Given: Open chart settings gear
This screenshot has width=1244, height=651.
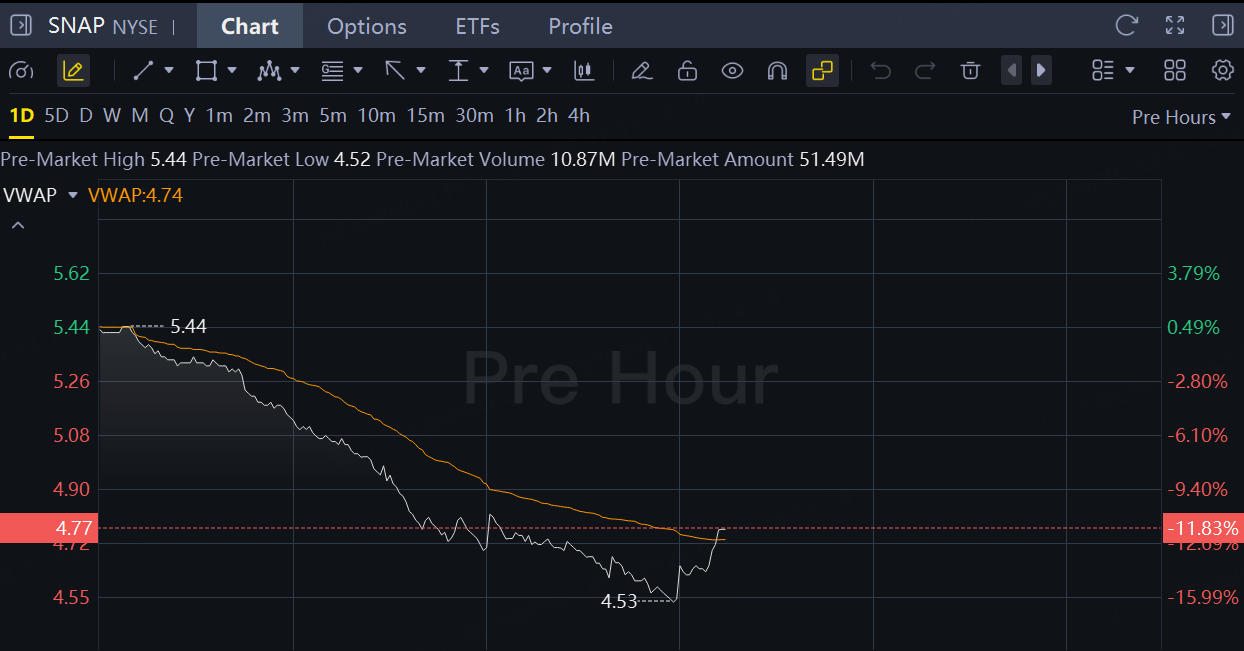Looking at the screenshot, I should (x=1222, y=70).
